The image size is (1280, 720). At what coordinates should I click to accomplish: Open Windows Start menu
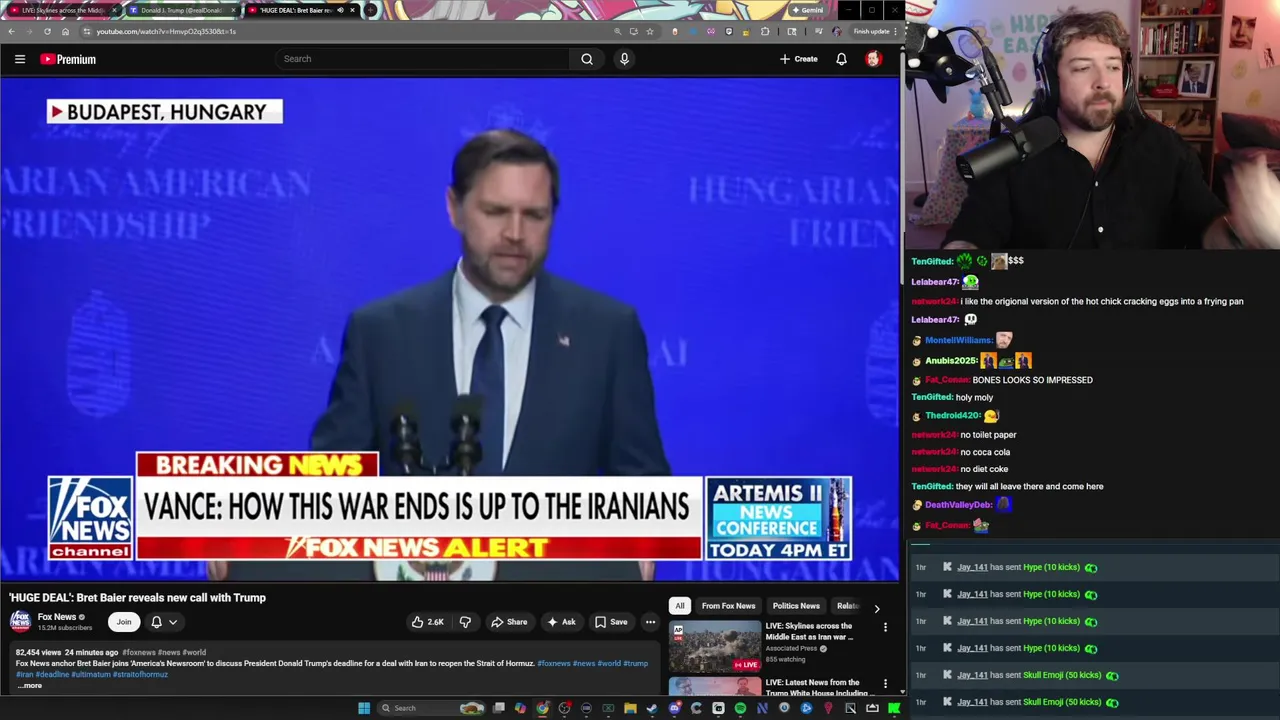[x=364, y=708]
